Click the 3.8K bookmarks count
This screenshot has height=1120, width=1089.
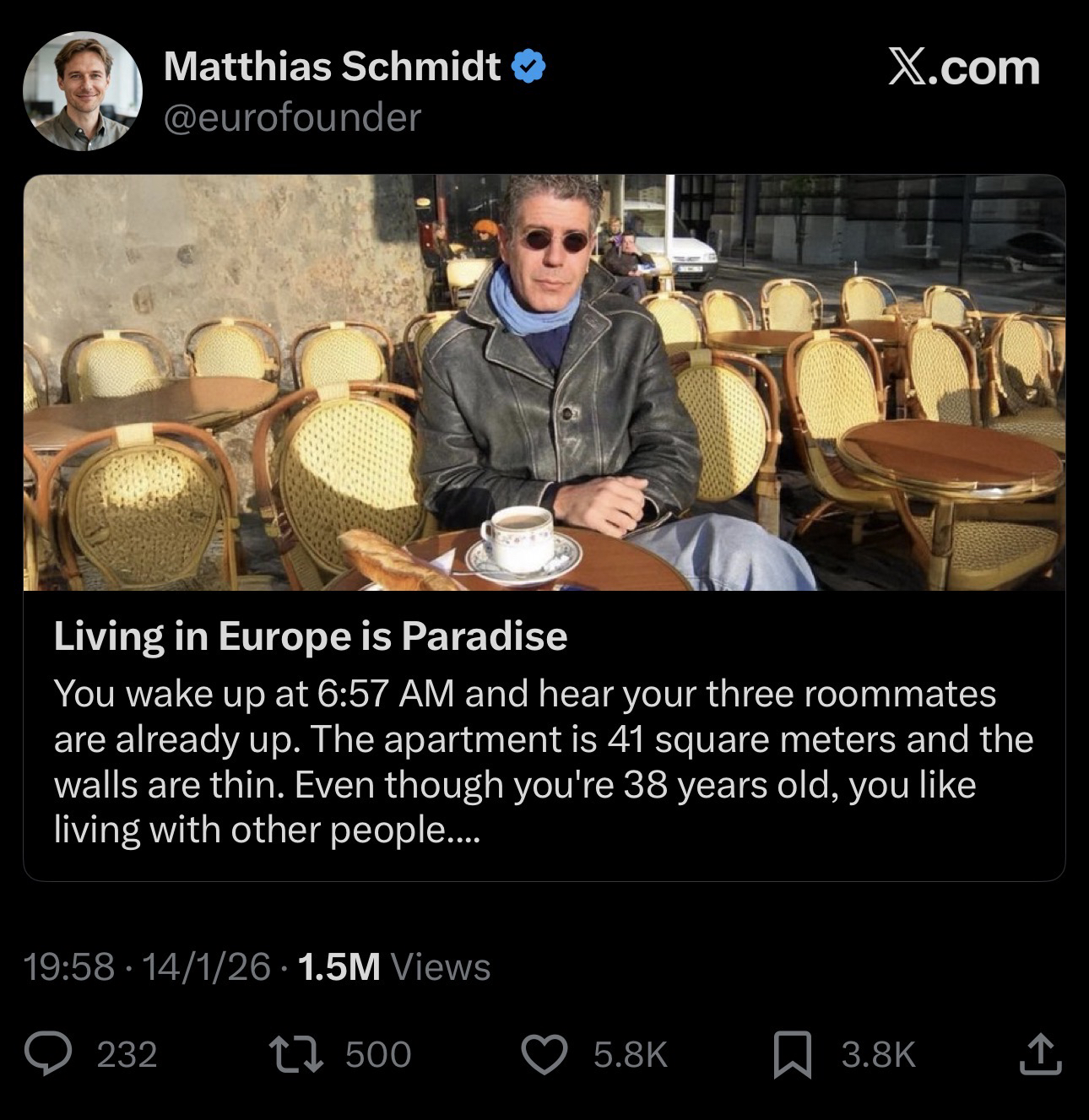[878, 1055]
